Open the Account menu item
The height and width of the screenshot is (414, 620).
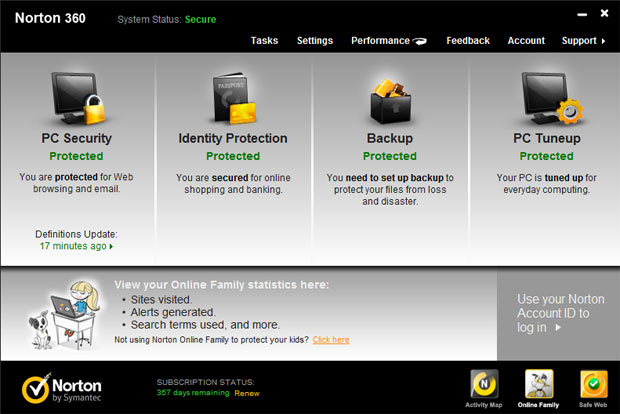[526, 41]
